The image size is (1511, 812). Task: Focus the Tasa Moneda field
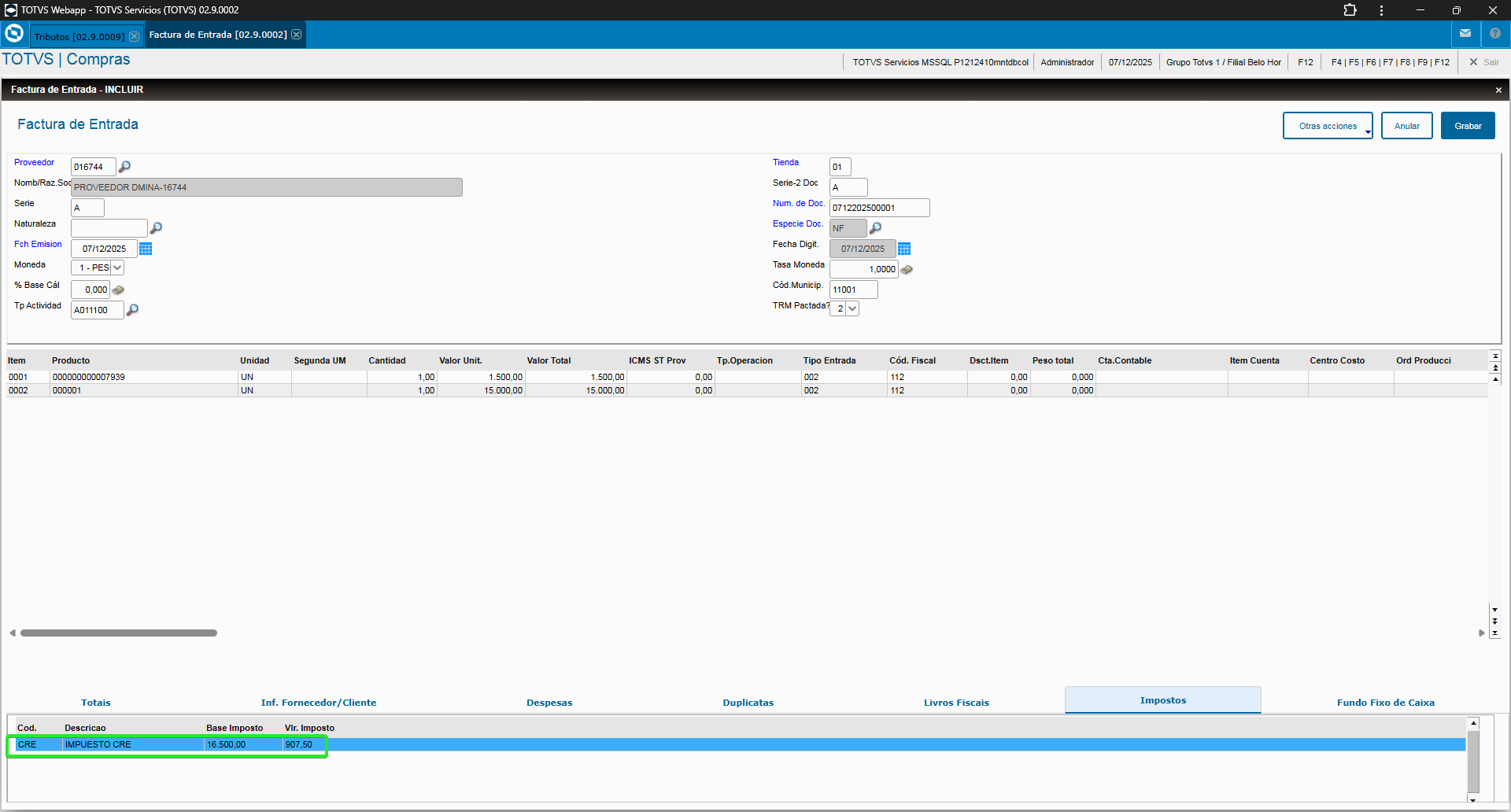(864, 269)
